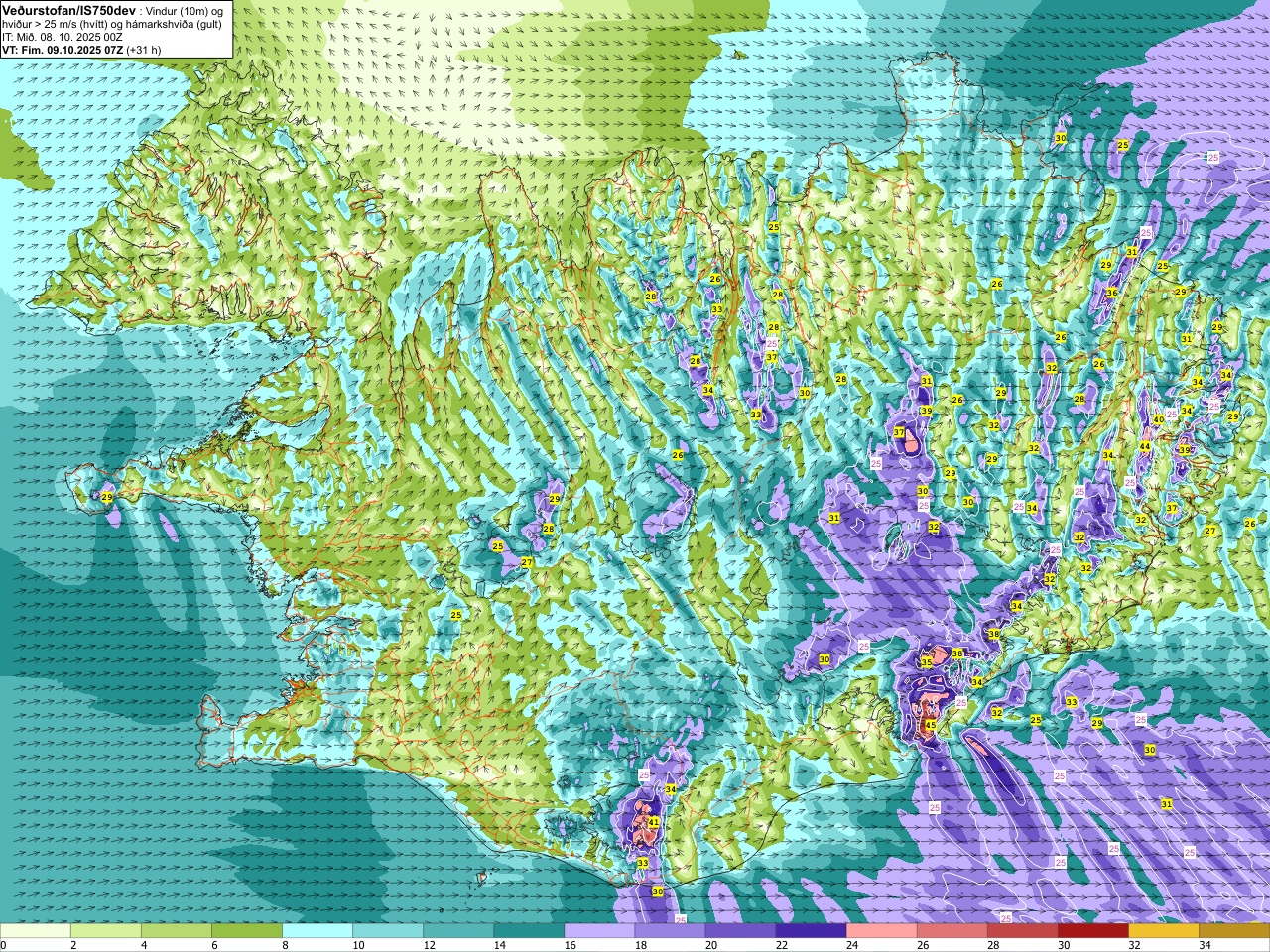Click the yellow '36' maximum gust marker
Viewport: 1270px width, 952px height.
point(1112,293)
